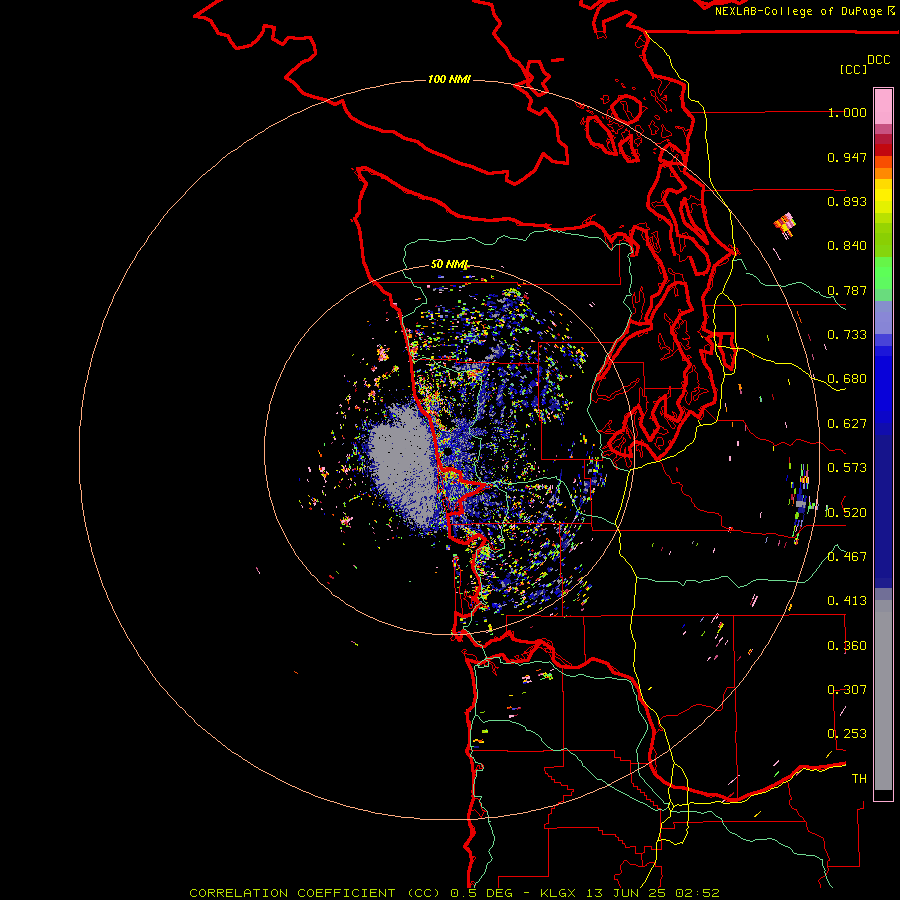Select the 1.000 scale value
900x900 pixels.
click(x=847, y=112)
